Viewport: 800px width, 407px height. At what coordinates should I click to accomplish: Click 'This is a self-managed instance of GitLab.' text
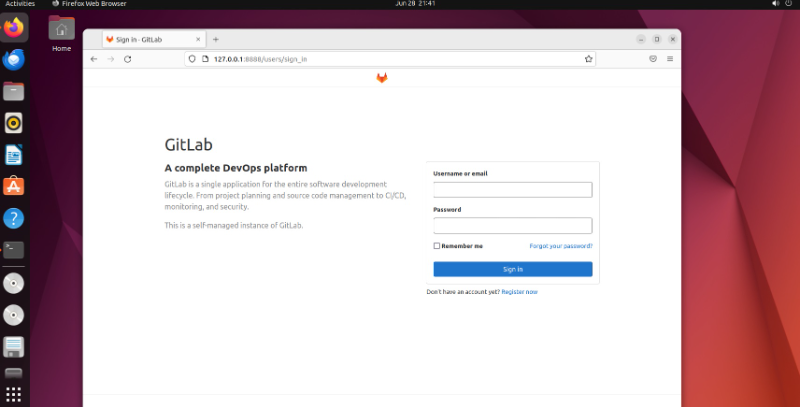(234, 225)
